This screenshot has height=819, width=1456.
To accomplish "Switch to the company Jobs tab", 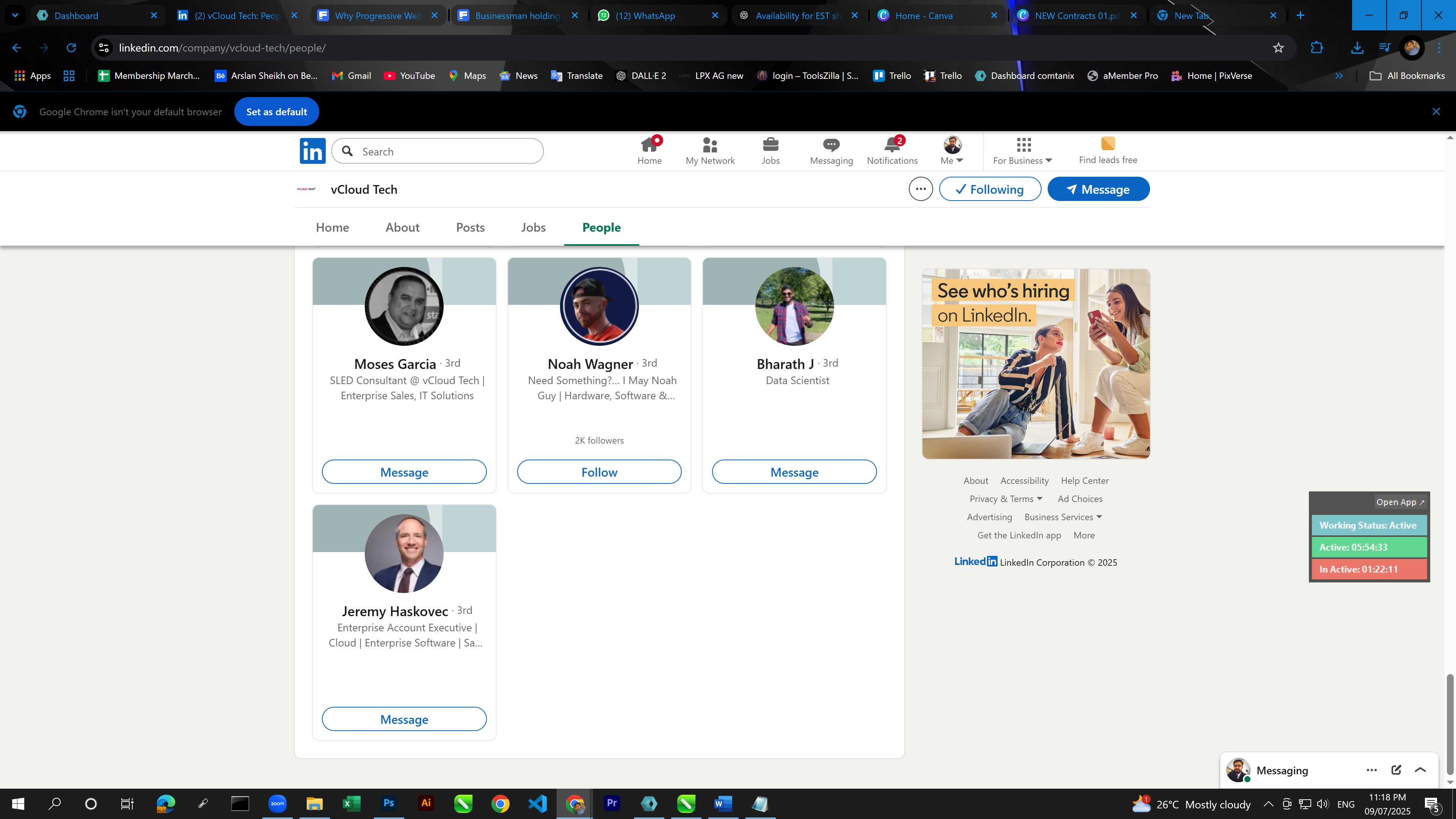I will (x=533, y=227).
